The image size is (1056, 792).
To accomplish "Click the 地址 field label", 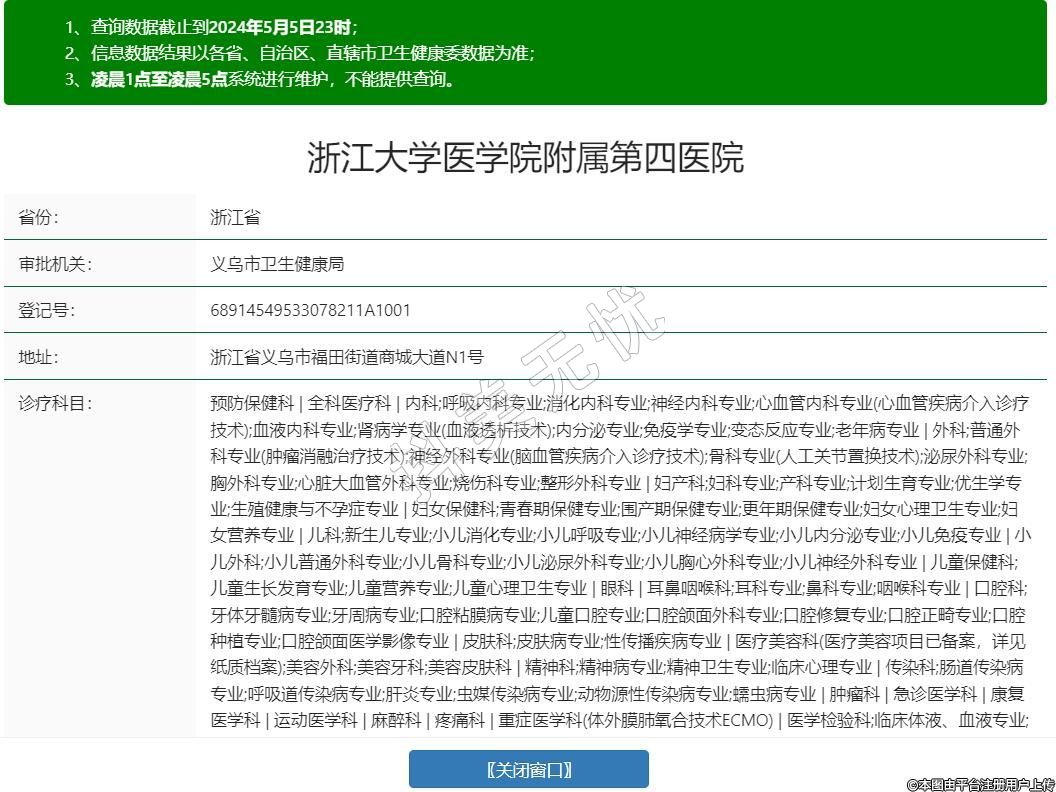I will pyautogui.click(x=39, y=357).
